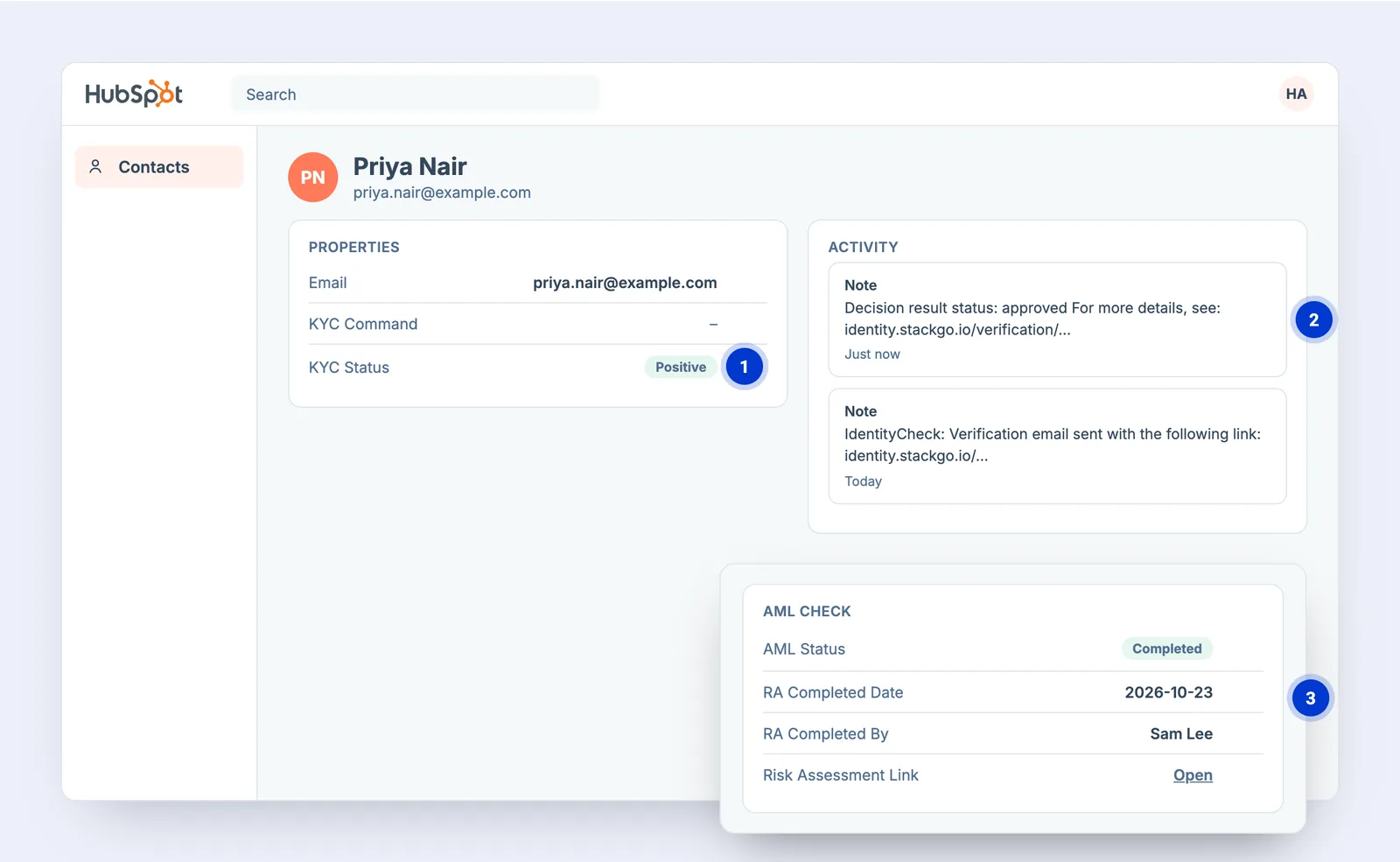Click the HubSpot logo
Screen dimensions: 1400x862
click(x=134, y=94)
